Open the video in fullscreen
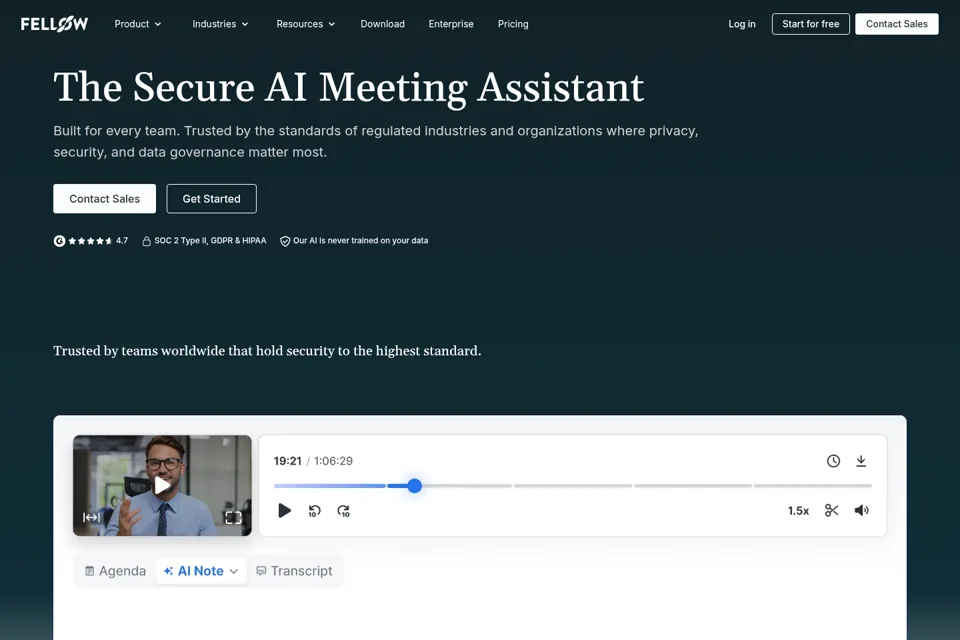The image size is (960, 640). 233,518
